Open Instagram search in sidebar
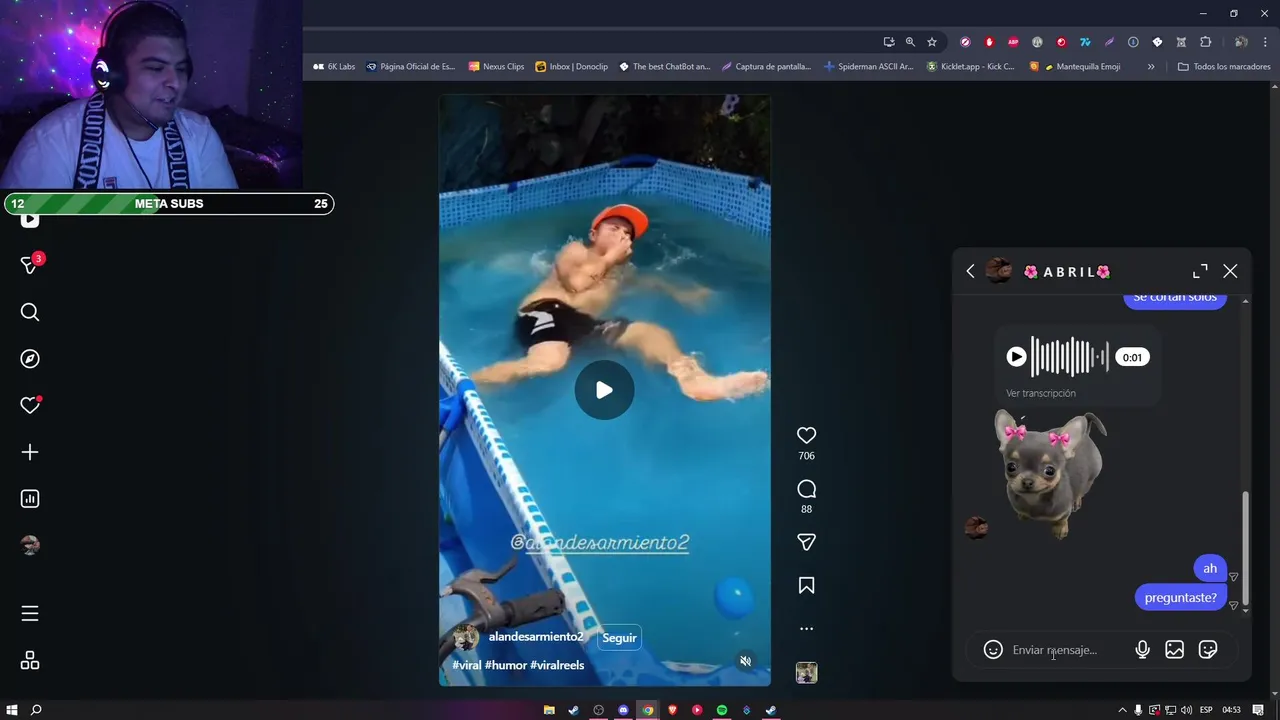 30,312
